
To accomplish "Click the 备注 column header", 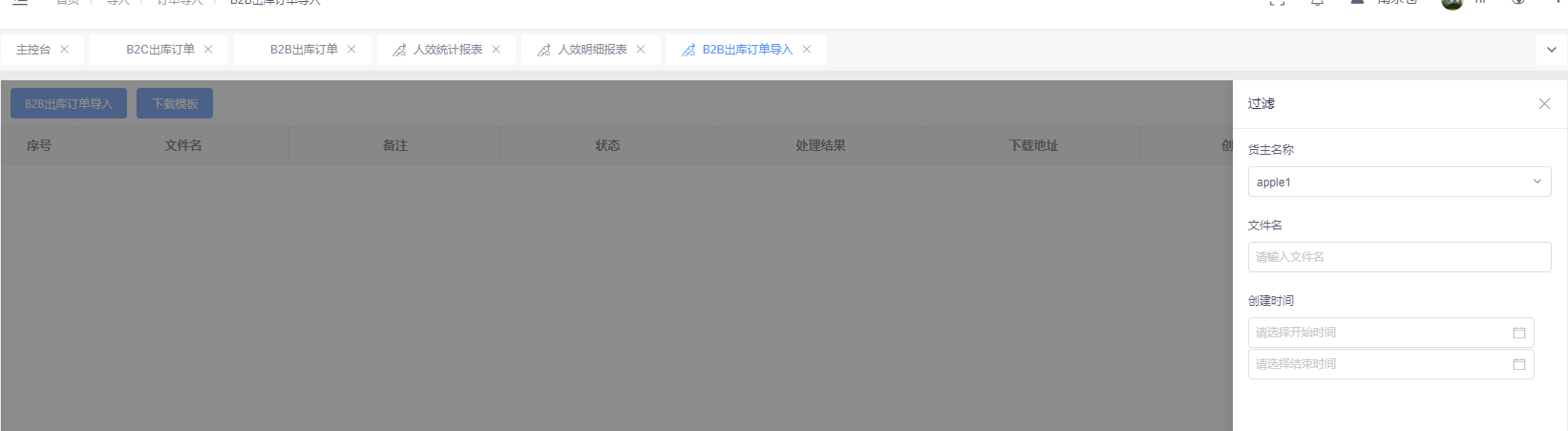I will (x=395, y=145).
